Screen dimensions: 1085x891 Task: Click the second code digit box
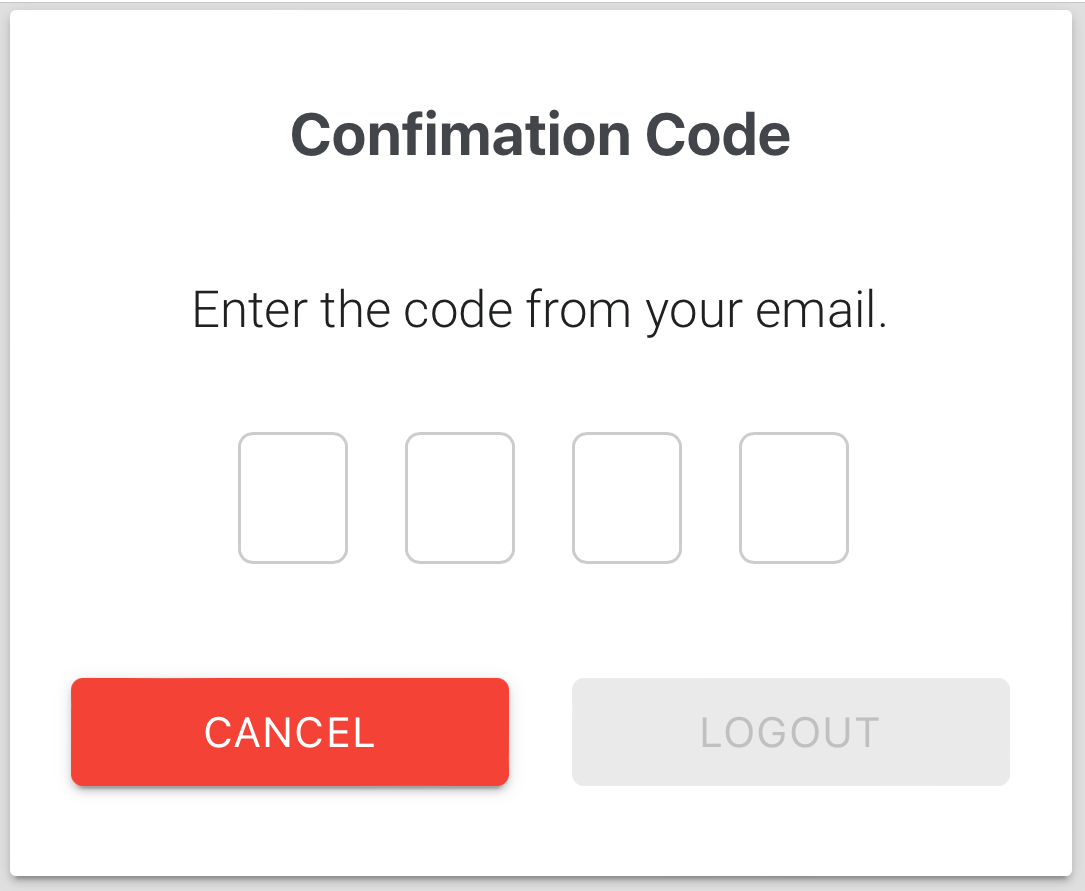click(460, 498)
